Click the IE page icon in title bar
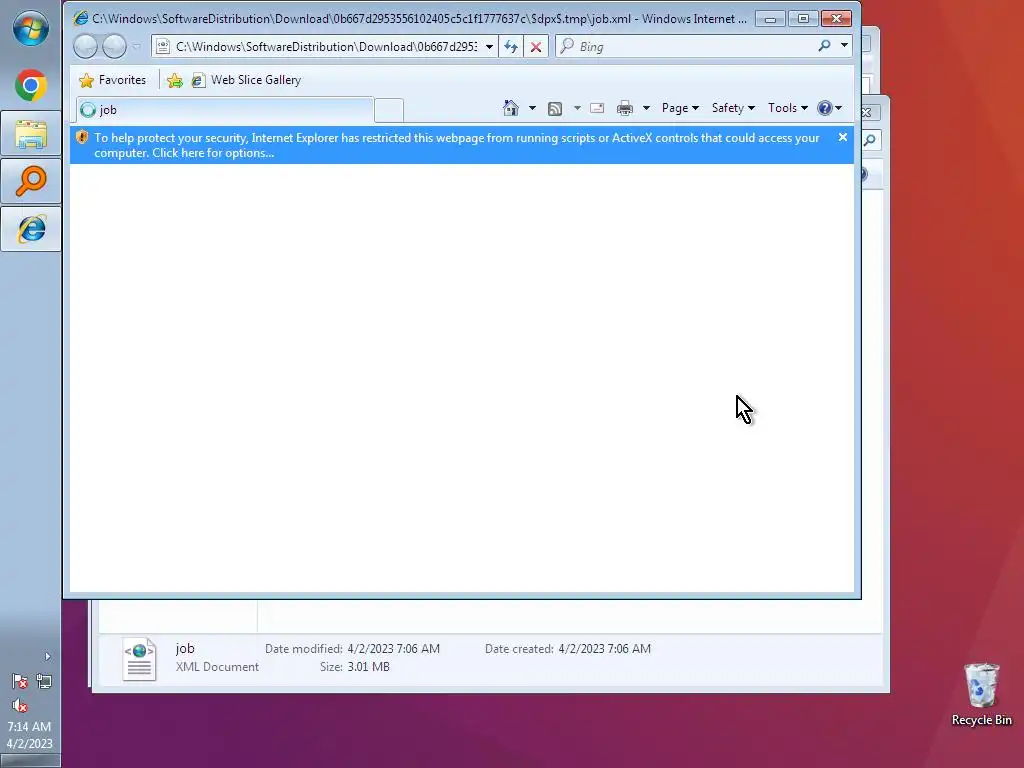 point(80,18)
